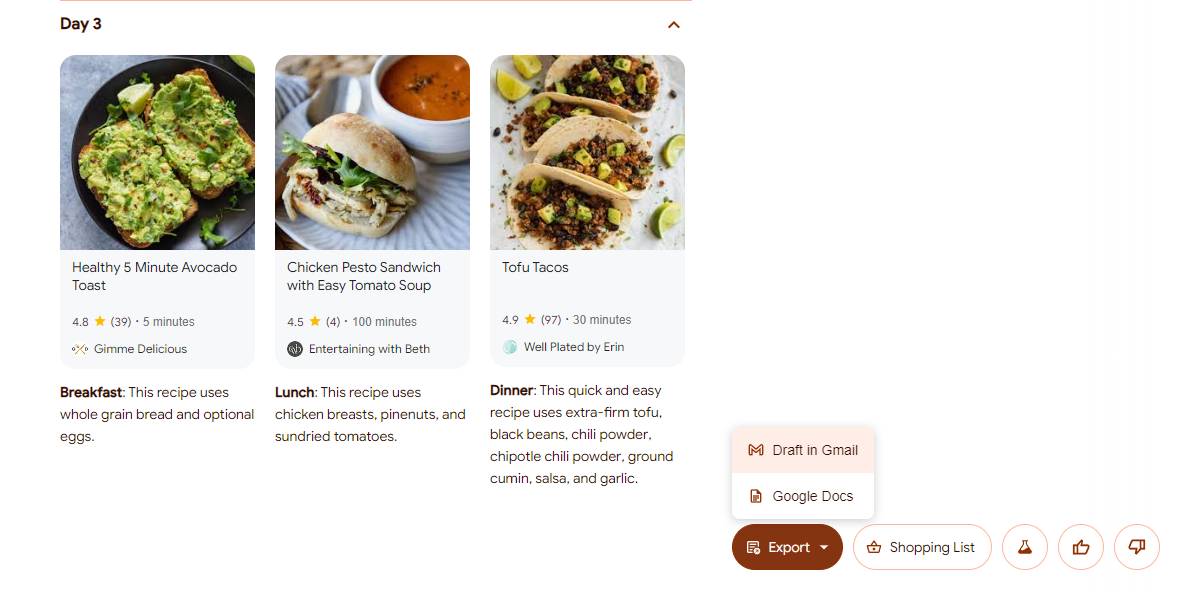The image size is (1186, 592).
Task: Click the Gimme Delicious source logo
Action: coord(80,349)
